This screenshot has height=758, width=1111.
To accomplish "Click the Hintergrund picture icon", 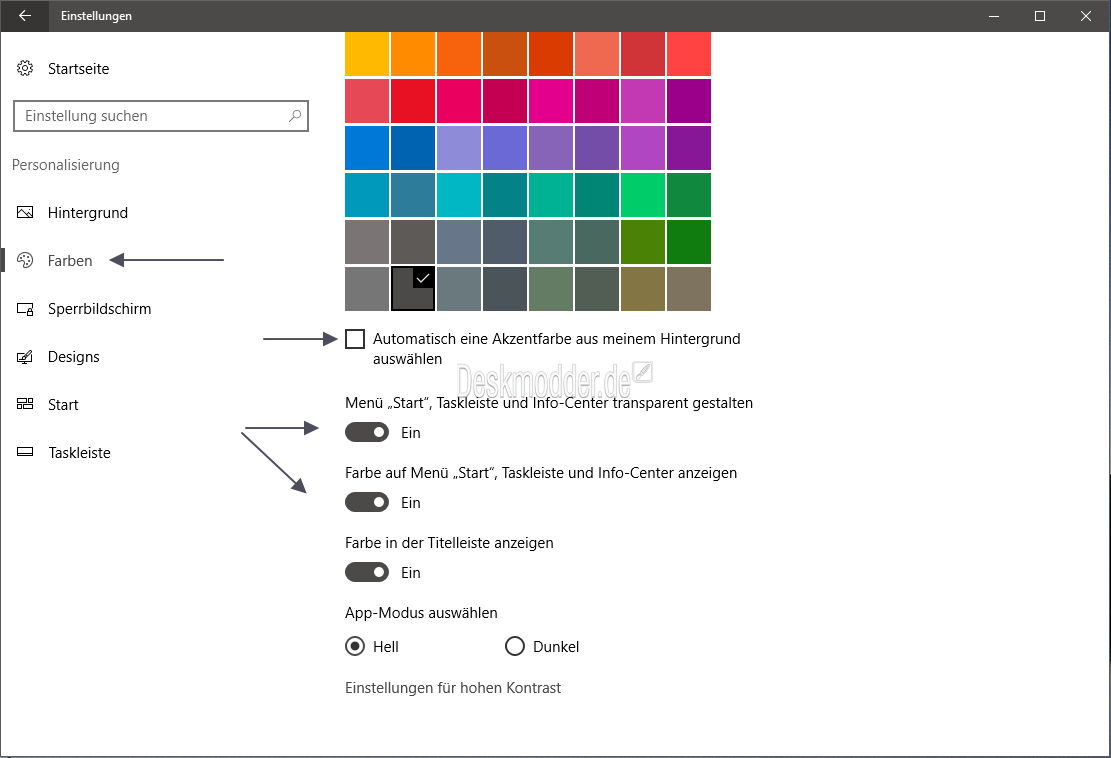I will coord(25,212).
